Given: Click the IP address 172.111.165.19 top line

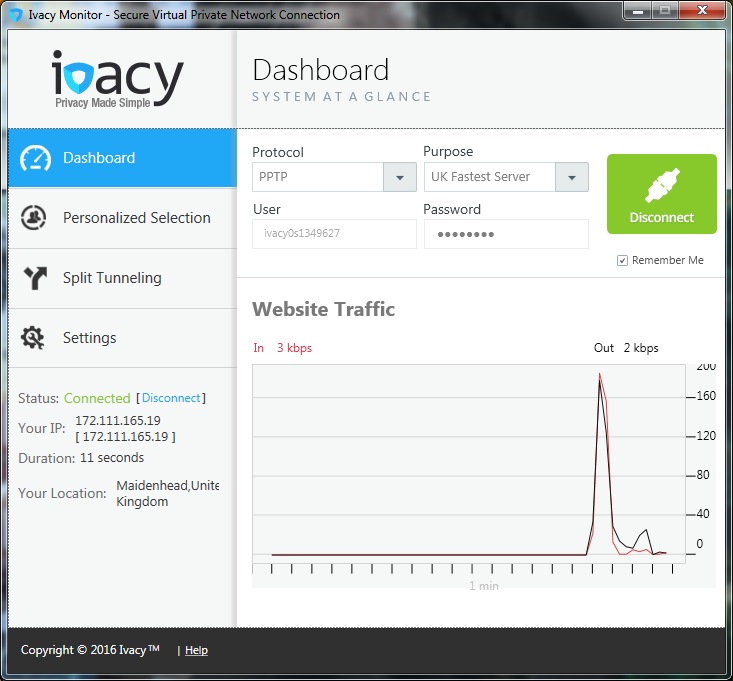Looking at the screenshot, I should pos(118,421).
